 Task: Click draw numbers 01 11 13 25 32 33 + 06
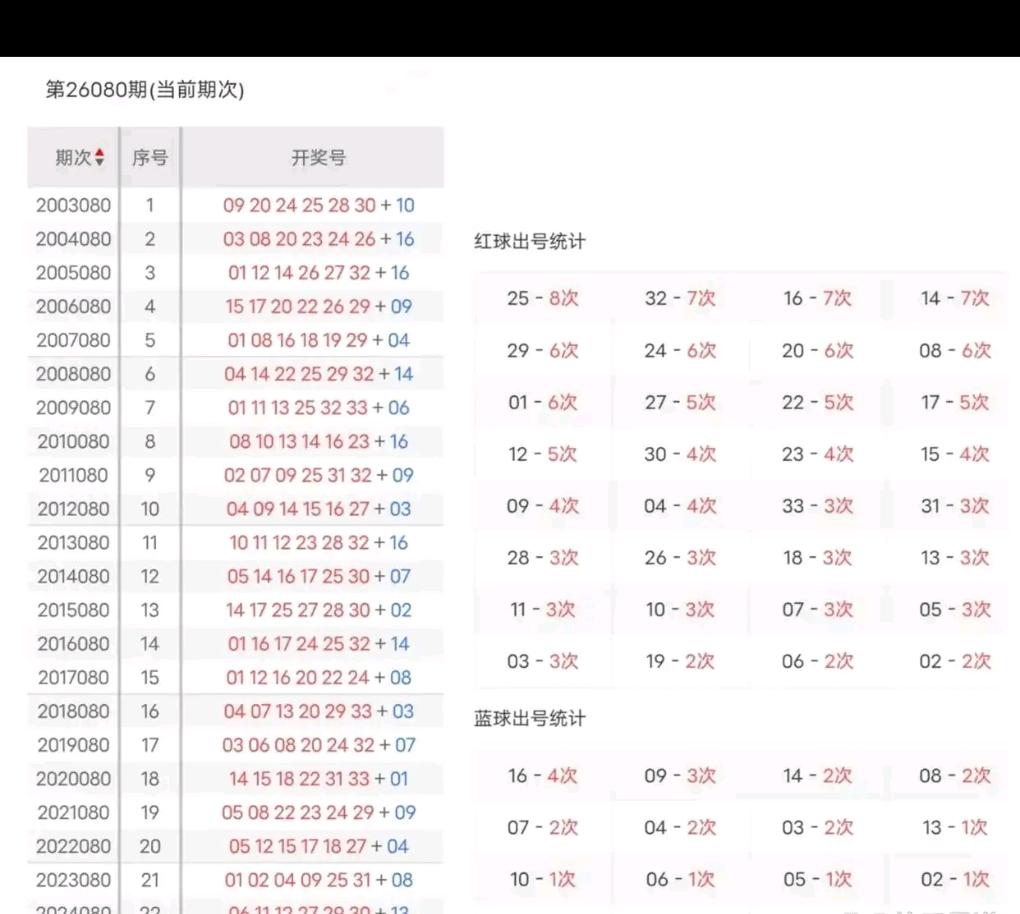coord(319,408)
